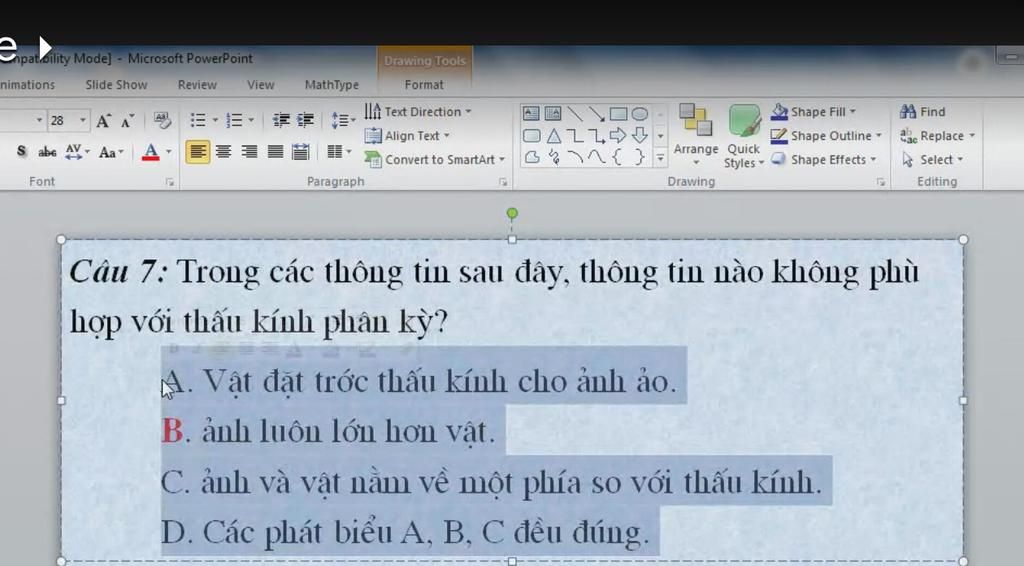Image resolution: width=1024 pixels, height=566 pixels.
Task: Open the Line Spacing dropdown
Action: pyautogui.click(x=343, y=120)
